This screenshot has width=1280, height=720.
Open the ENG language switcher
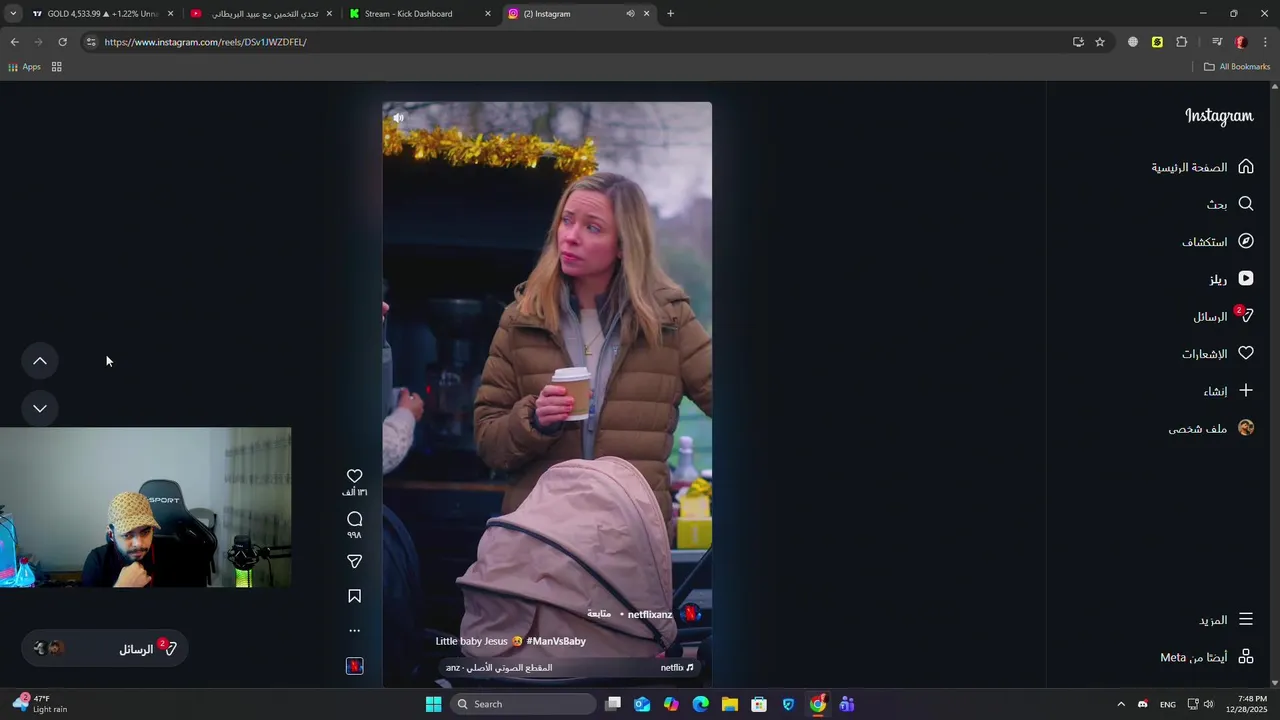click(1167, 704)
